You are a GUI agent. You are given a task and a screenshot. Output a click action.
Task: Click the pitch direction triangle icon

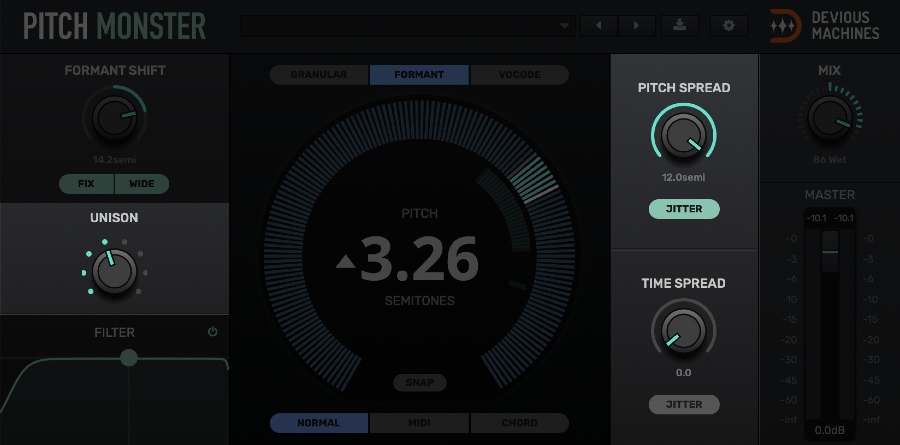(x=345, y=262)
